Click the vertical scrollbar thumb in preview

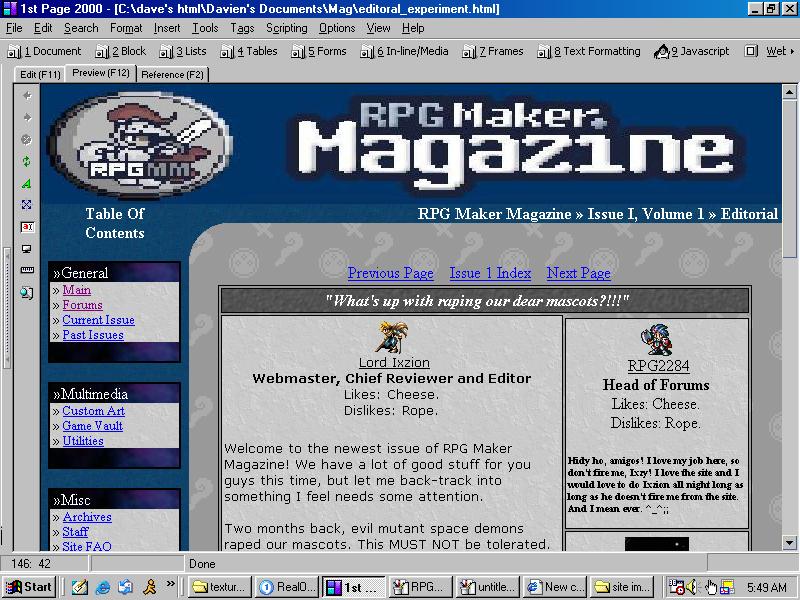pyautogui.click(x=789, y=180)
